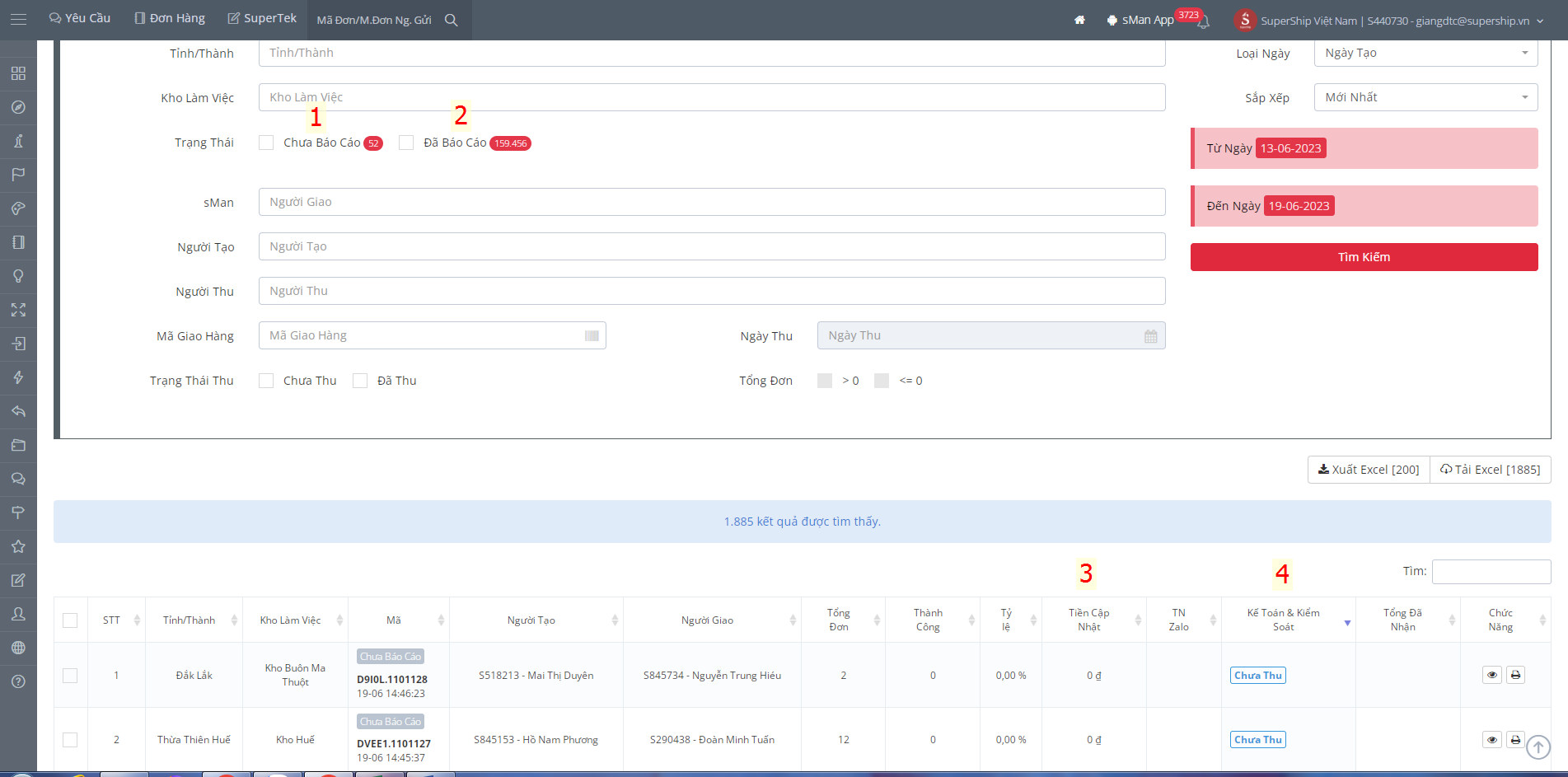Viewport: 1568px width, 777px height.
Task: Sort by Kế Toán & Kiểm Soát column
Action: 1288,620
